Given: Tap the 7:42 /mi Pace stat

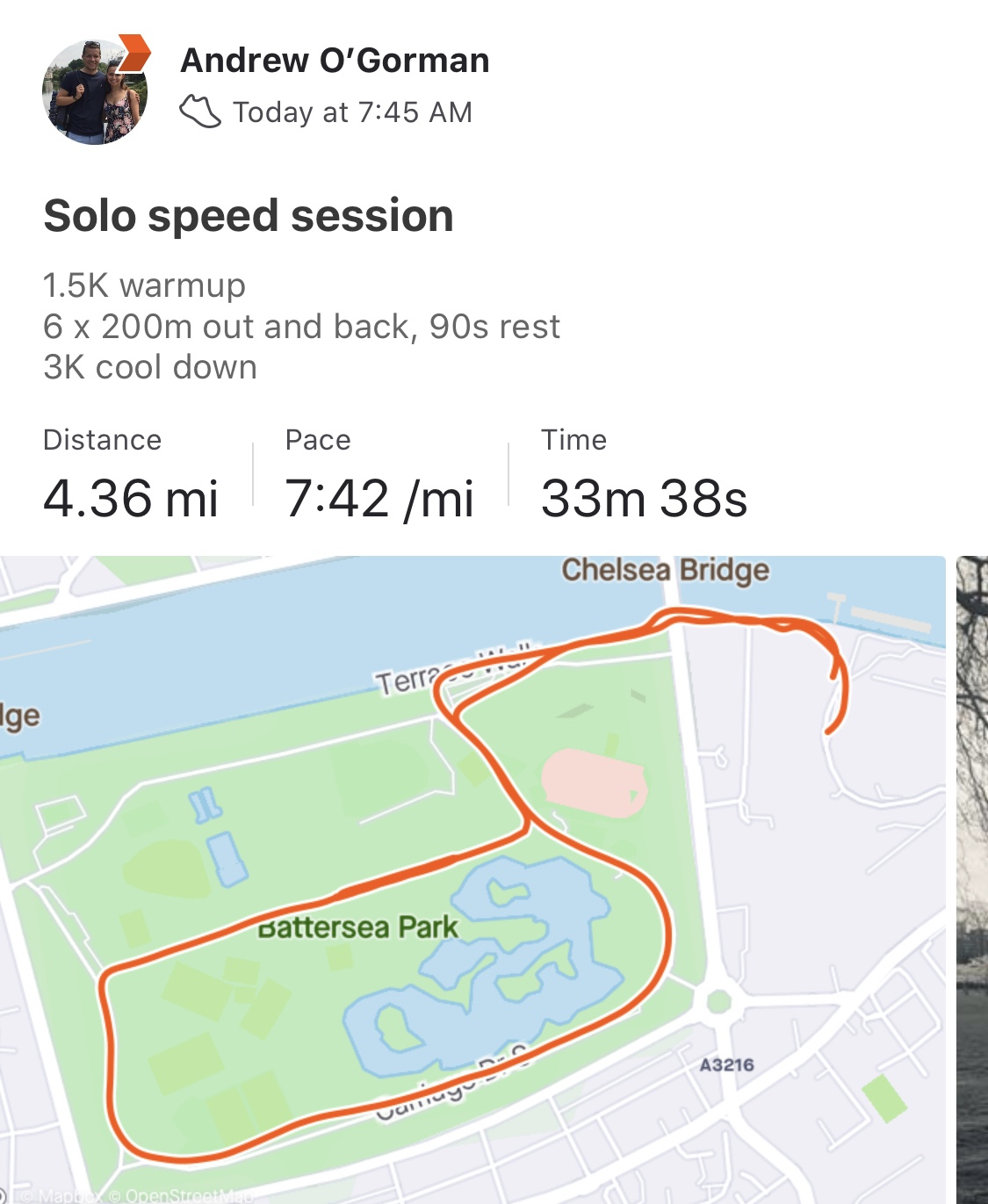Looking at the screenshot, I should coord(379,498).
